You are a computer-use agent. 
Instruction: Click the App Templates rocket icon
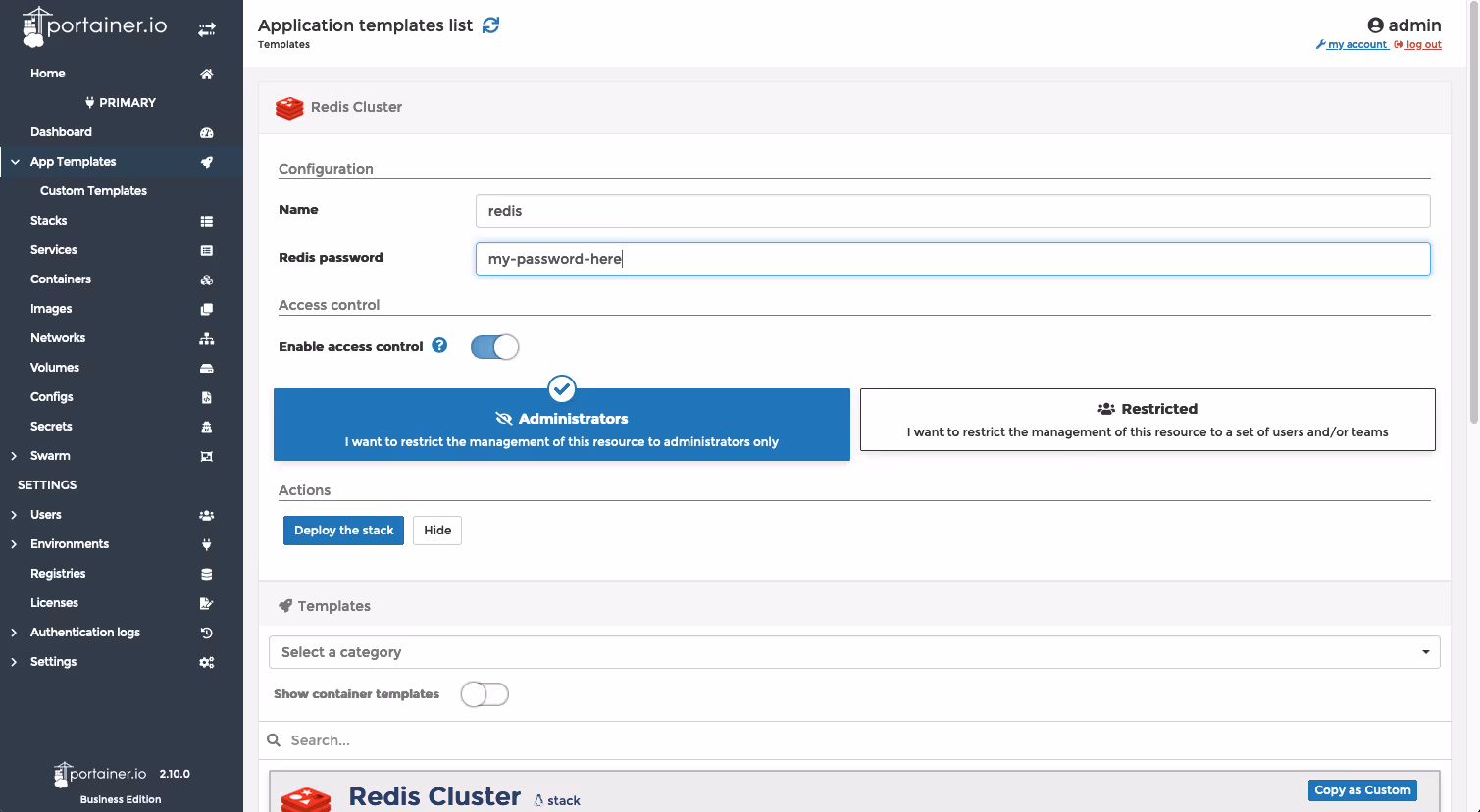[x=206, y=162]
